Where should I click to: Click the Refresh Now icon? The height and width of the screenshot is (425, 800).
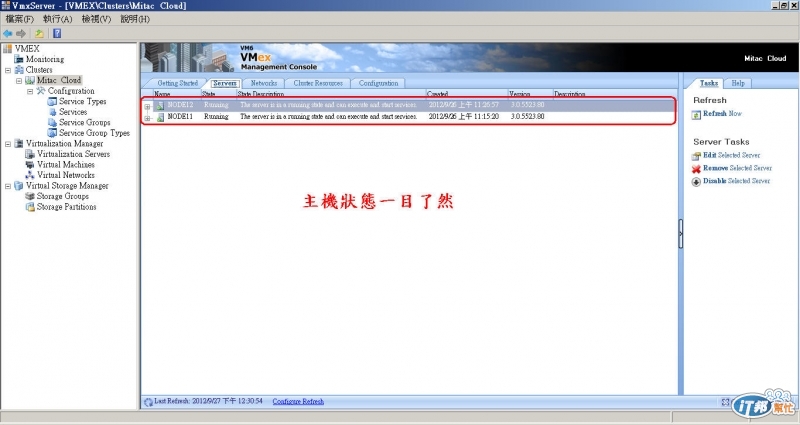point(696,115)
